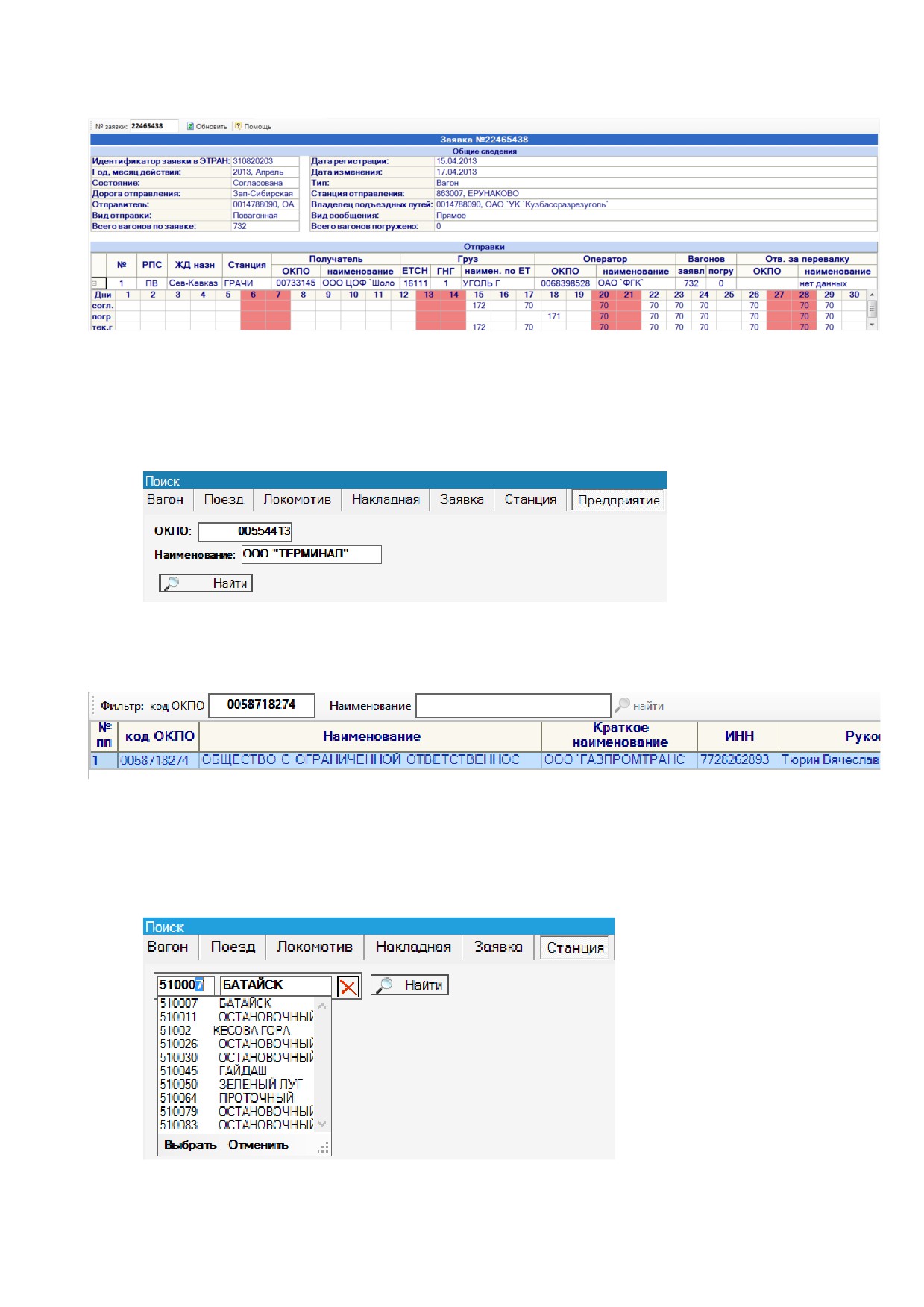The width and height of the screenshot is (924, 1307).
Task: Click the scroll-up arrow of the station list
Action: tap(322, 1006)
